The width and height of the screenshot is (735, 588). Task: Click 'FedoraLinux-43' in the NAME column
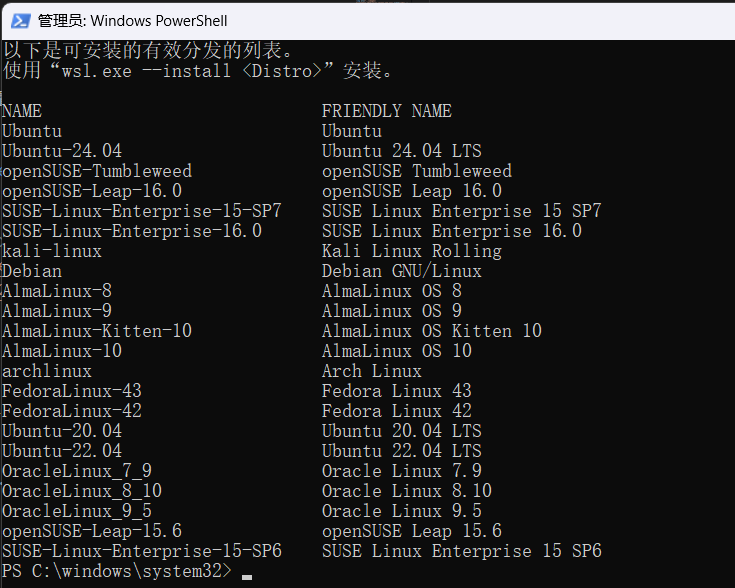point(72,391)
